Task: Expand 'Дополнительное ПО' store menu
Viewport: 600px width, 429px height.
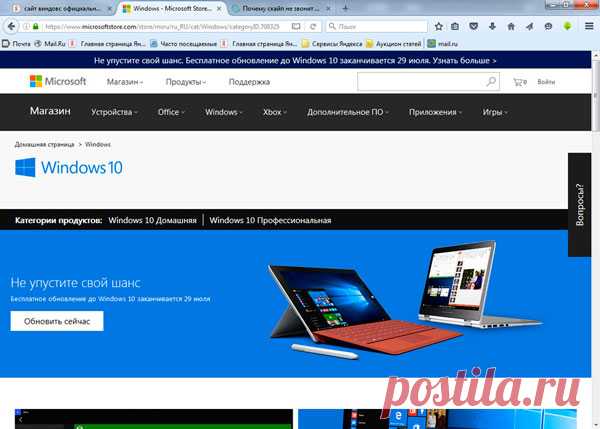Action: click(x=347, y=112)
